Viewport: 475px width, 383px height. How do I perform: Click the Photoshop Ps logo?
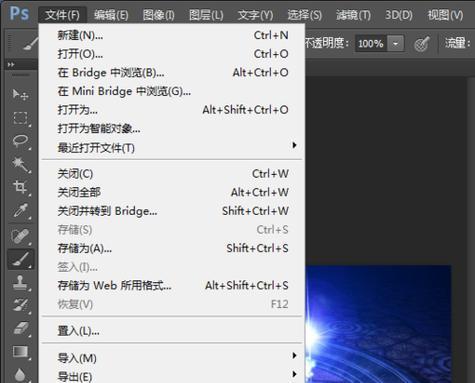click(x=19, y=14)
